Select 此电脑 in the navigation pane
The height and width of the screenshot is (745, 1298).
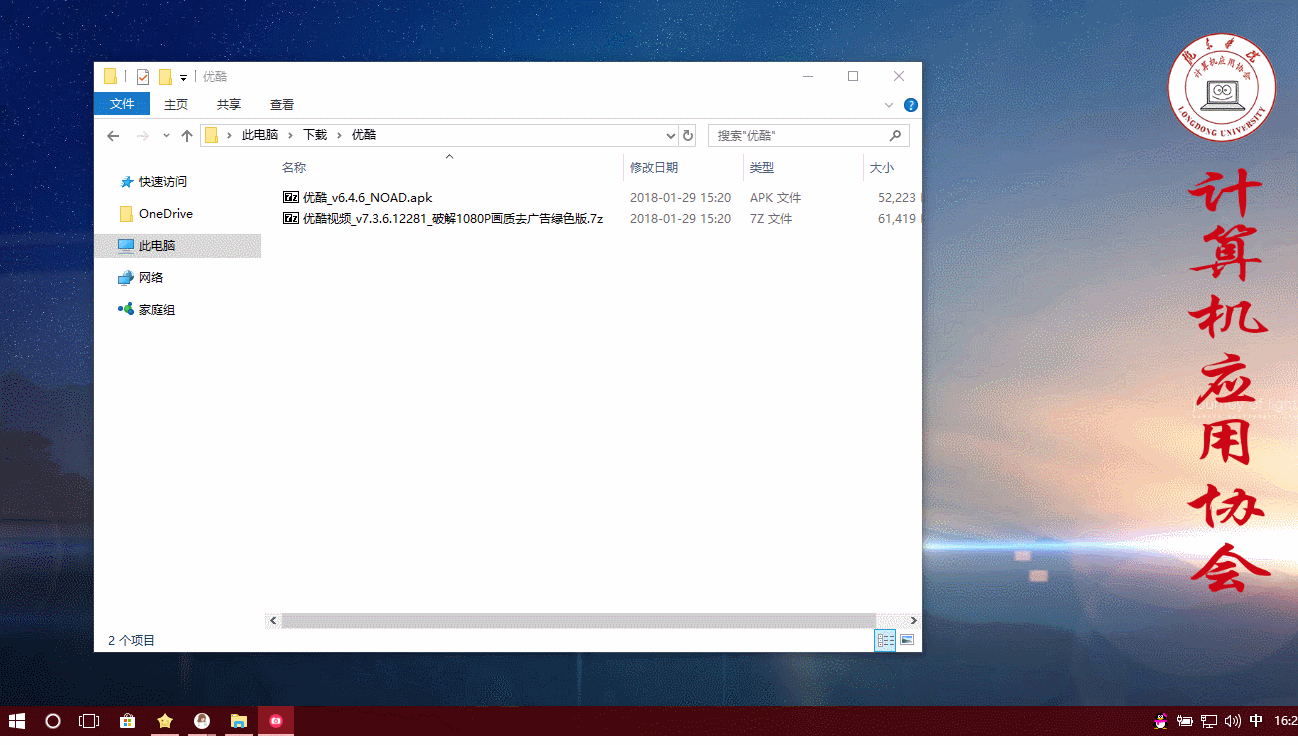point(178,246)
